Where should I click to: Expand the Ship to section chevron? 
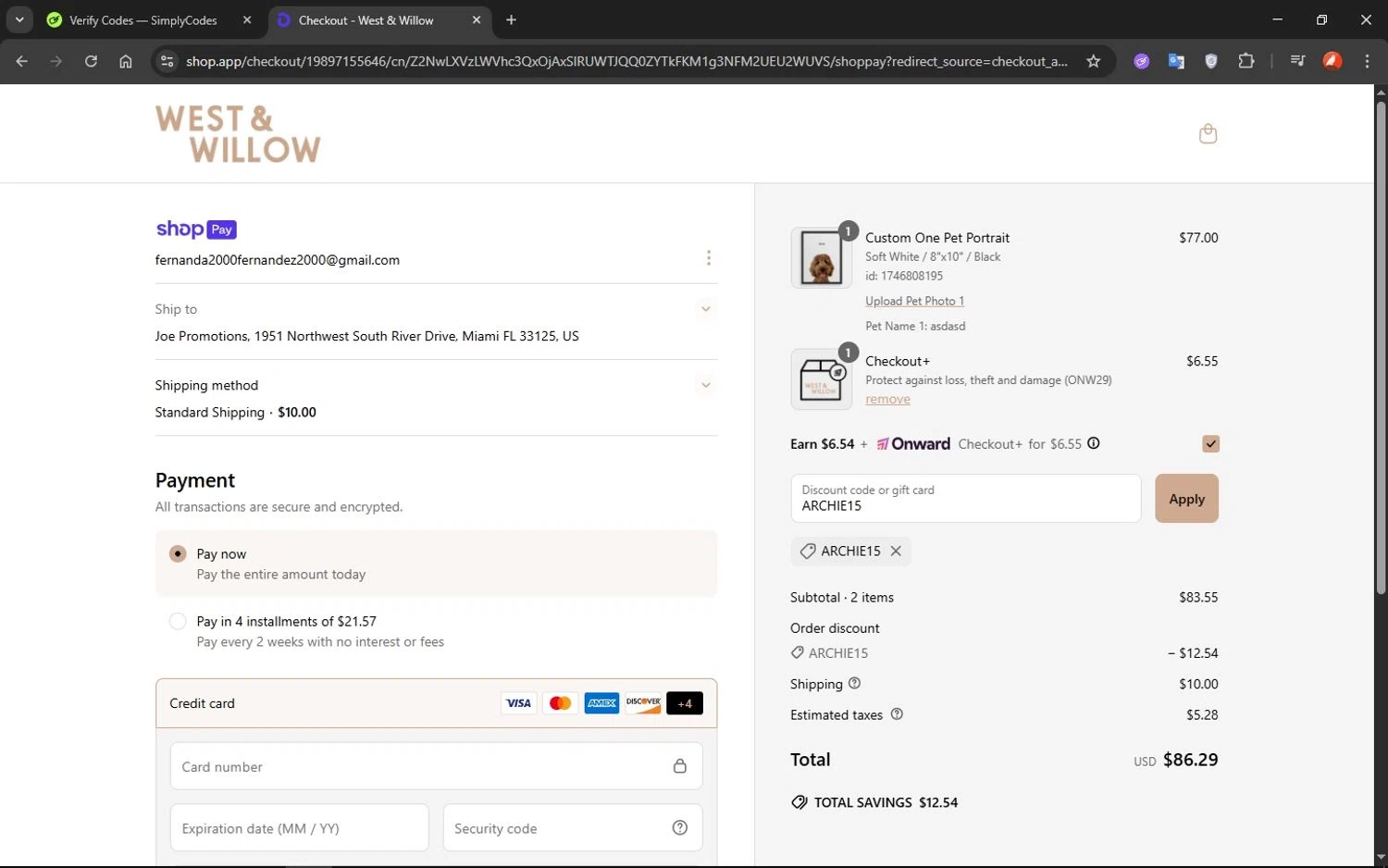click(x=705, y=309)
